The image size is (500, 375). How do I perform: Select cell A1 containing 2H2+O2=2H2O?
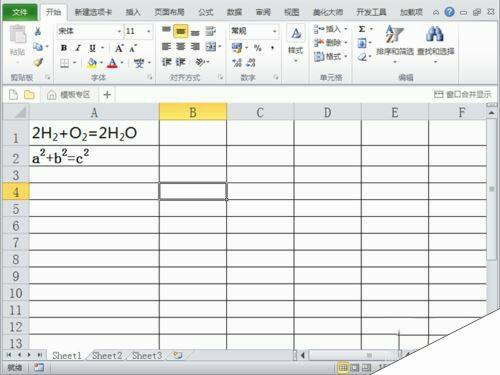pos(94,133)
